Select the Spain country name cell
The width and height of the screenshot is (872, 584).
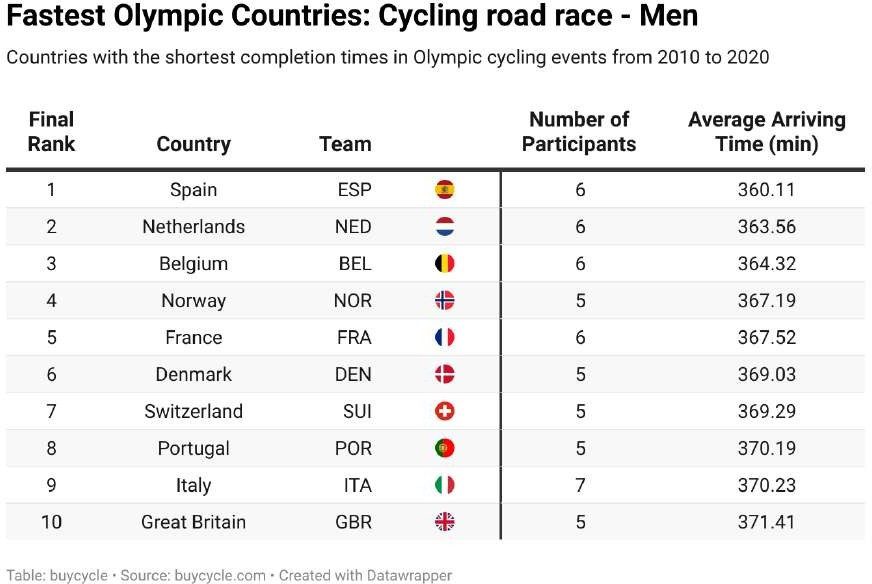pos(193,189)
